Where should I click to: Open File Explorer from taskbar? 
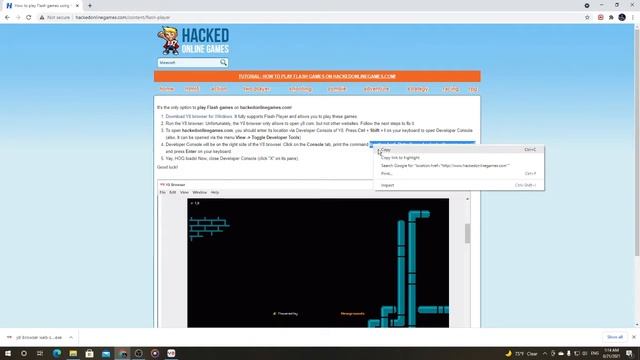(x=73, y=353)
